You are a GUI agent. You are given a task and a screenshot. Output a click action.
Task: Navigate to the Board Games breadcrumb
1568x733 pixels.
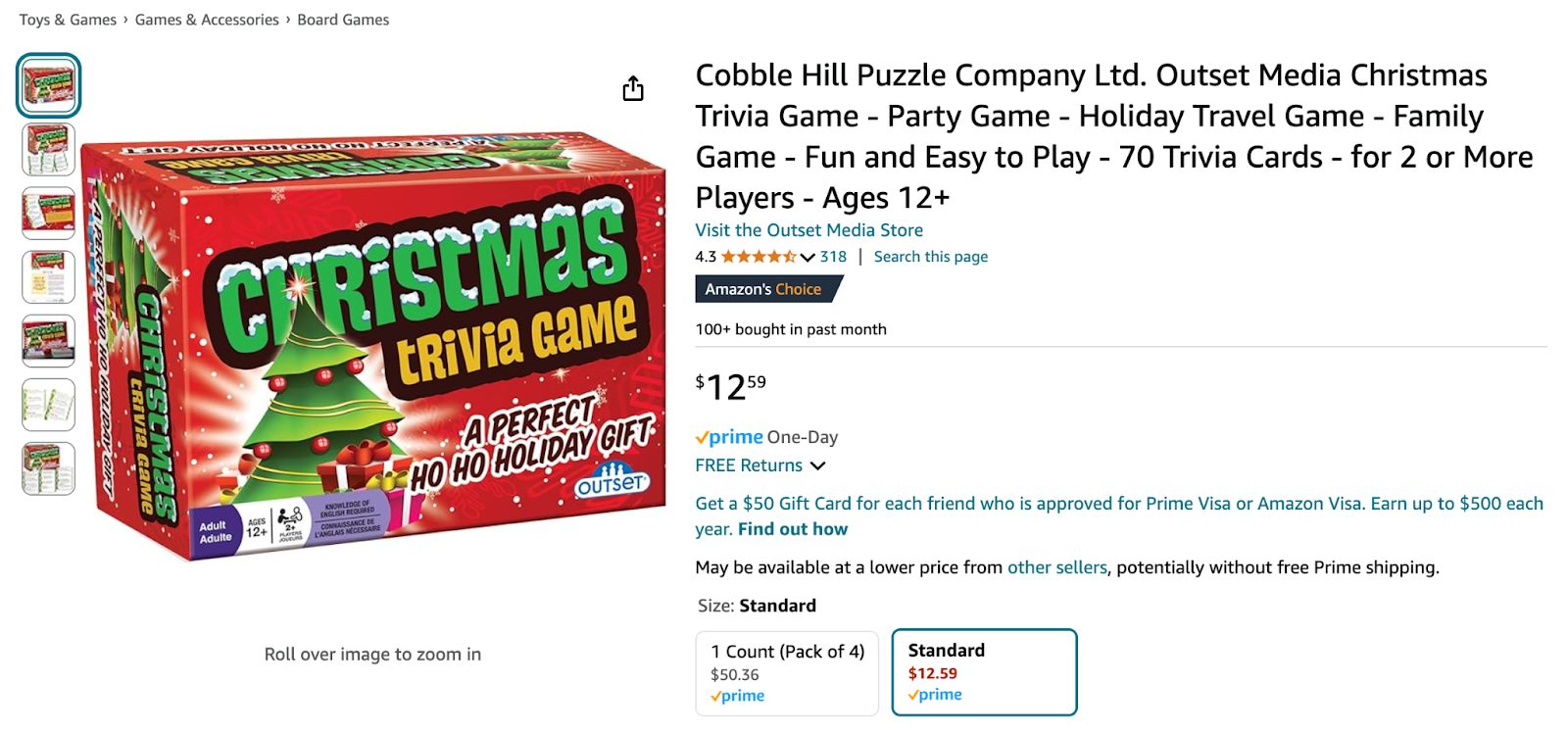[x=343, y=19]
